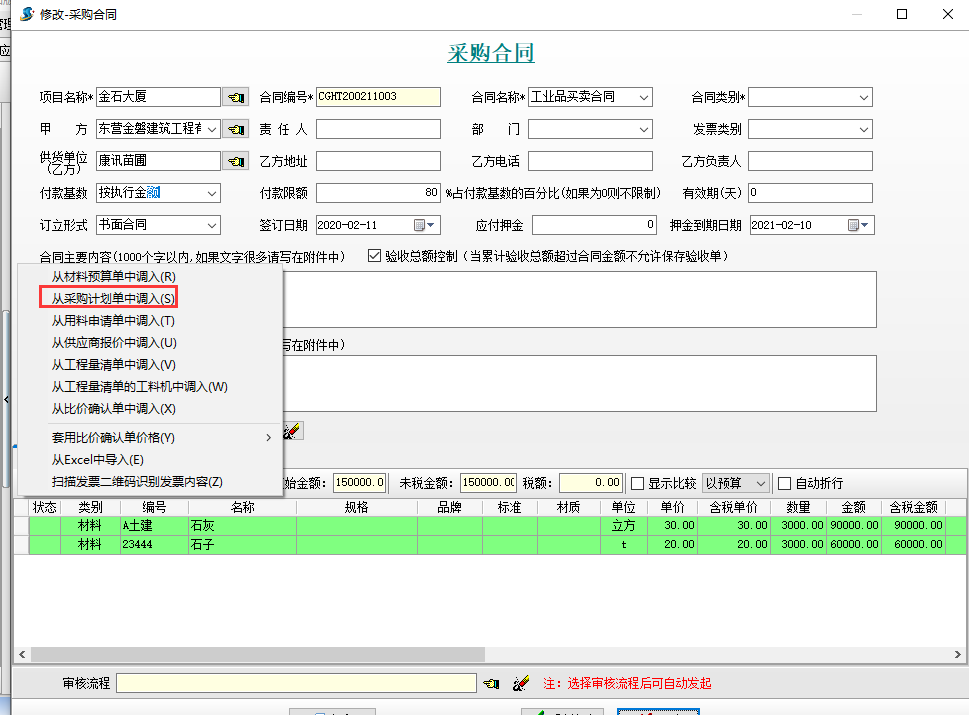The image size is (969, 715).
Task: Open the 甲方 selection lookup icon
Action: click(235, 130)
